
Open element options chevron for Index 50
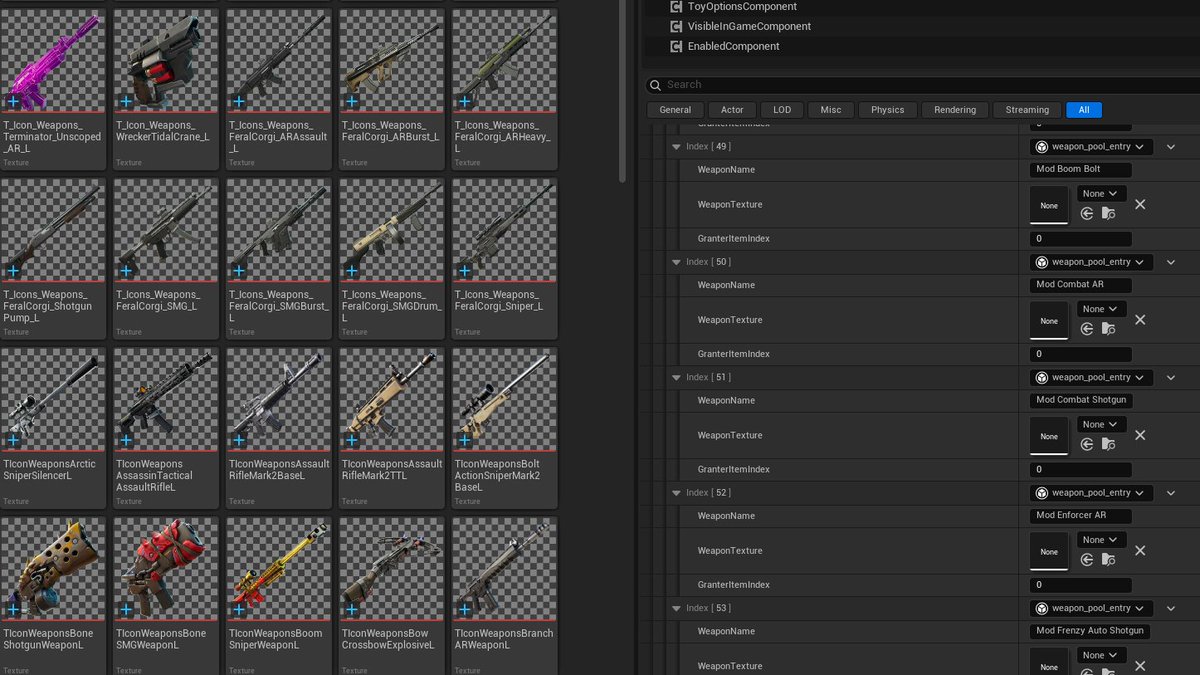click(x=1171, y=262)
